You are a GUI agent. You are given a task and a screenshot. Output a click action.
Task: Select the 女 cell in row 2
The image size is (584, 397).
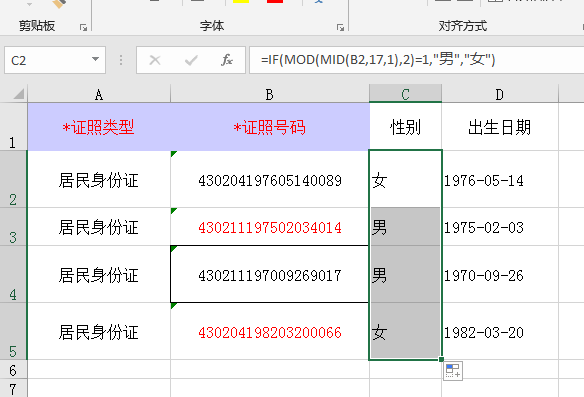coord(405,179)
